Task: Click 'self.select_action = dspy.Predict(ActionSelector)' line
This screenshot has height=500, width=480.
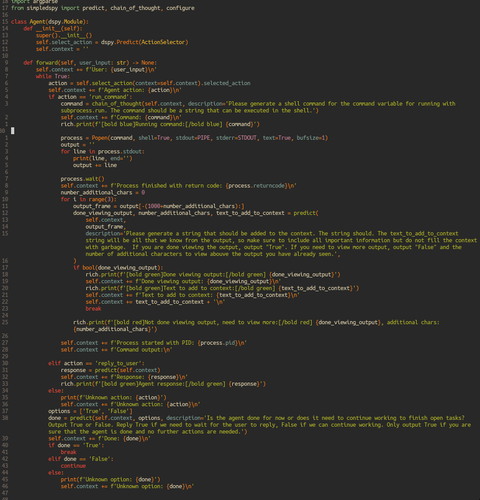Action: 112,42
